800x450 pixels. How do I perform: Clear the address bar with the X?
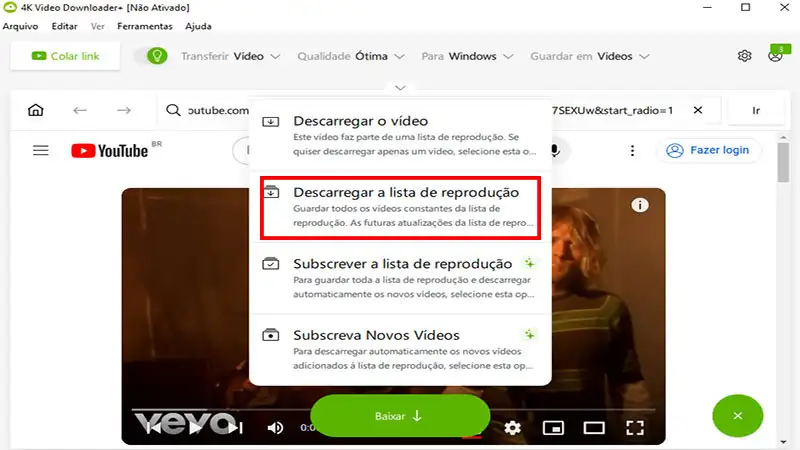(698, 110)
